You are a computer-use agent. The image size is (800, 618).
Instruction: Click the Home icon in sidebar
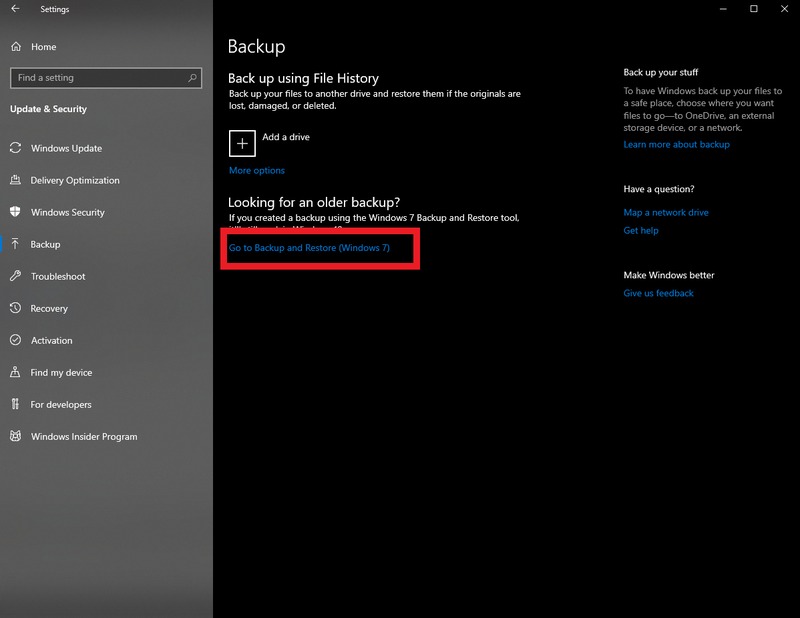pyautogui.click(x=15, y=47)
